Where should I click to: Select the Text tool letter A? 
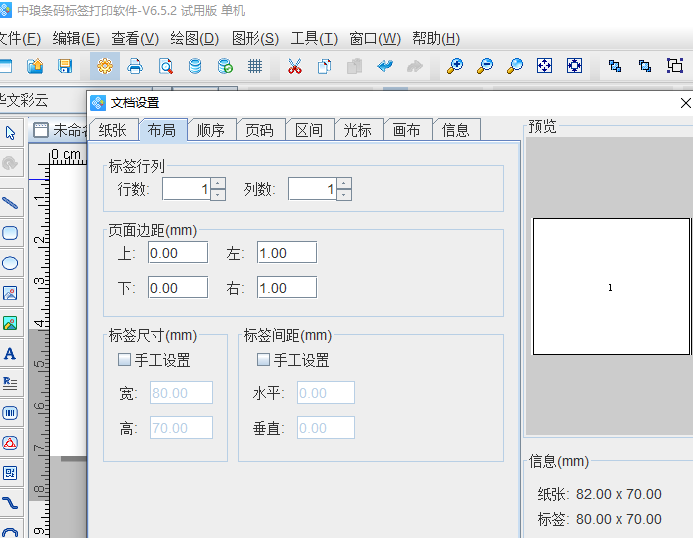(10, 353)
